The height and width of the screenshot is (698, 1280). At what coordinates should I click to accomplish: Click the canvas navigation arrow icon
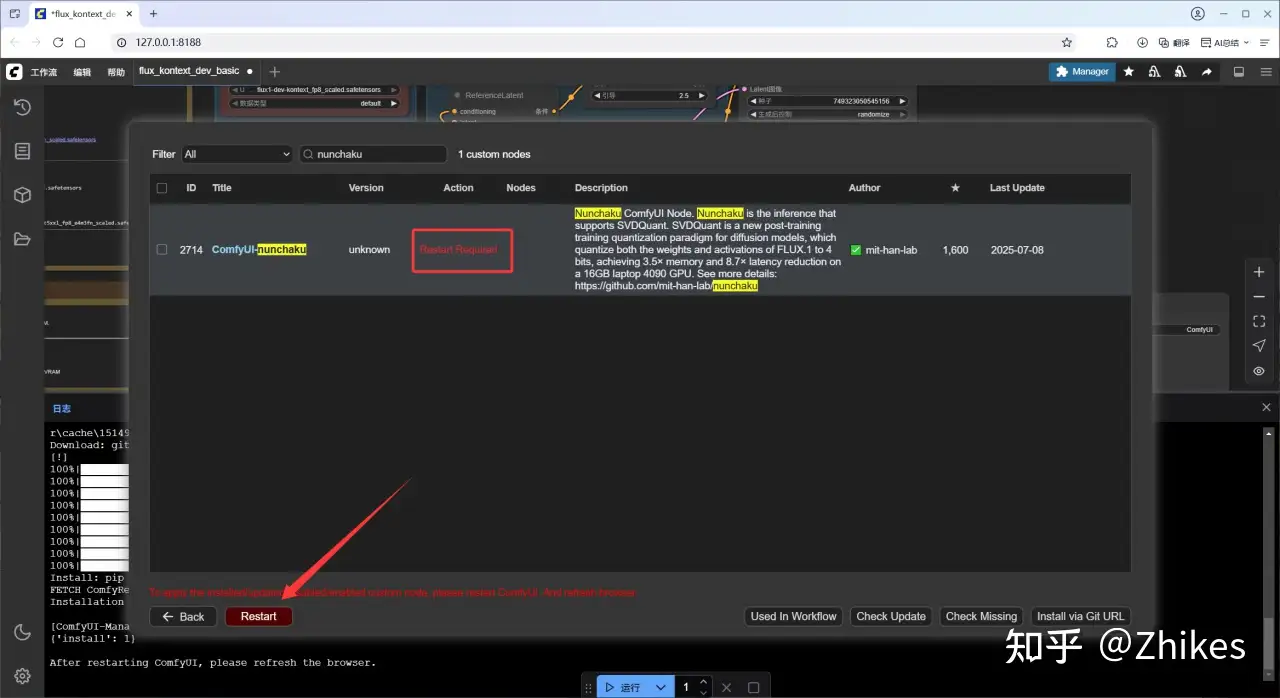(1259, 346)
